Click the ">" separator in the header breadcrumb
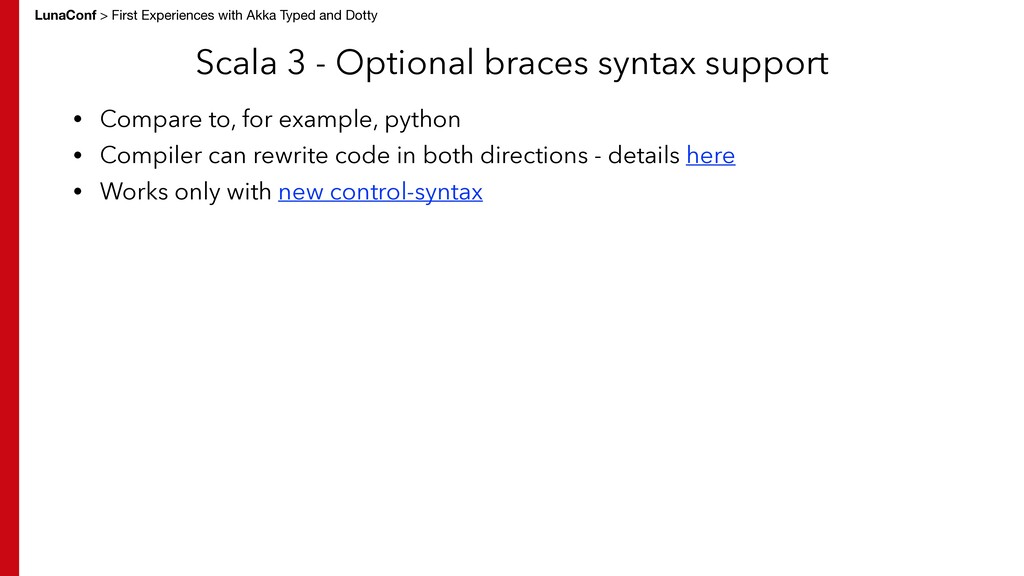Screen dimensions: 1024x576 coord(103,15)
